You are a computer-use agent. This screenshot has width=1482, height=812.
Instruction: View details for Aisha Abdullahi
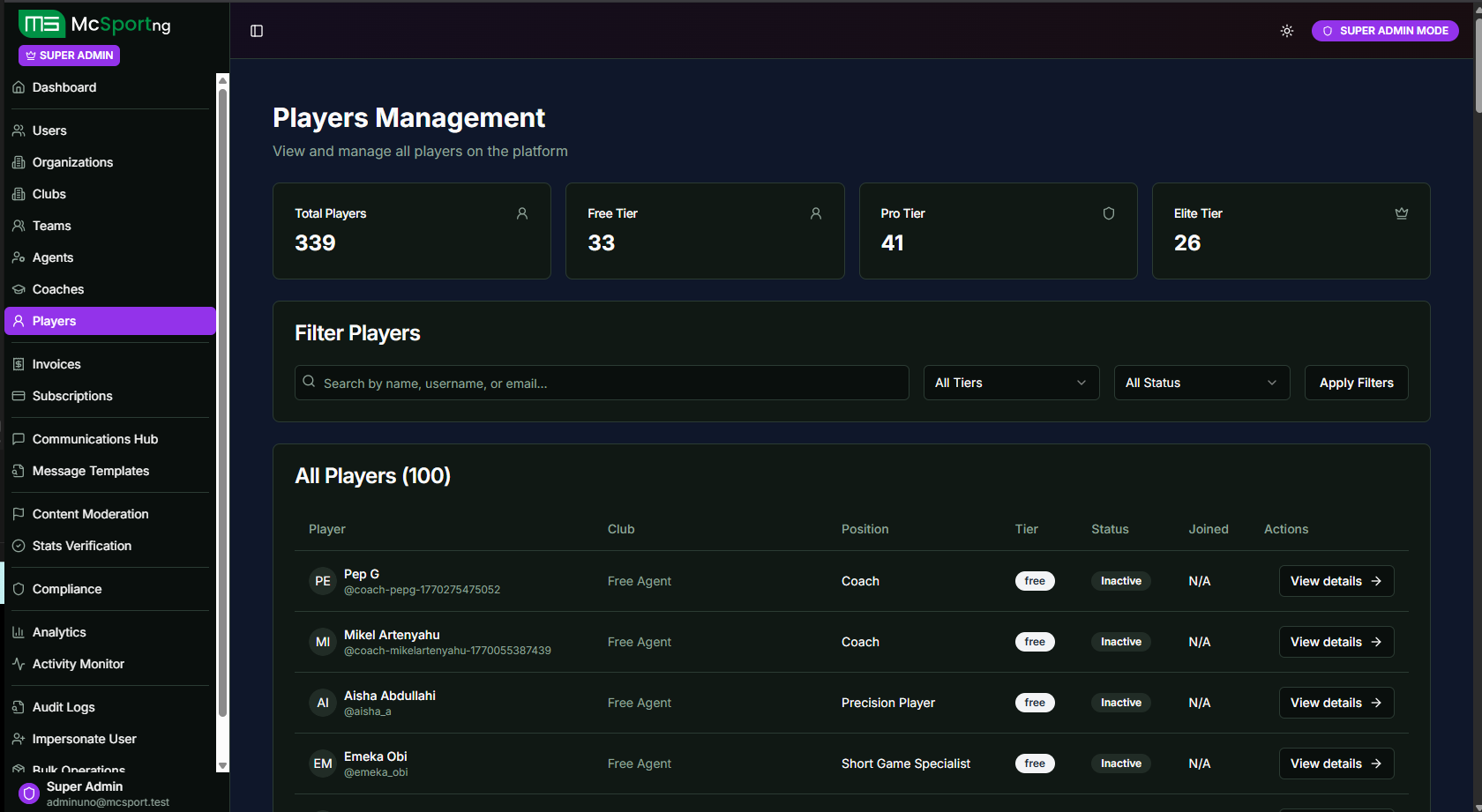pyautogui.click(x=1336, y=703)
